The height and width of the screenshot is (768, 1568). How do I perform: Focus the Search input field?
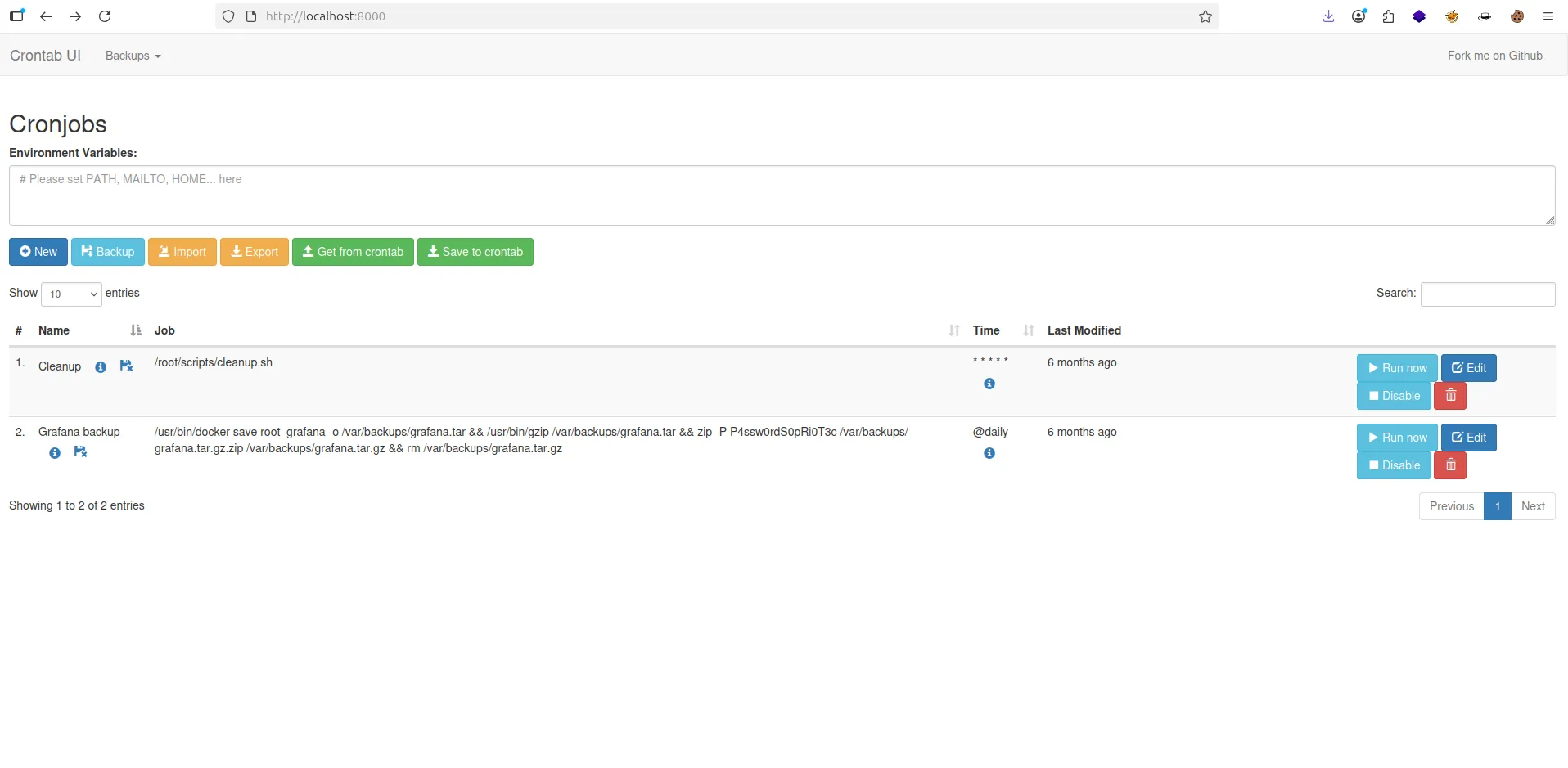coord(1487,294)
